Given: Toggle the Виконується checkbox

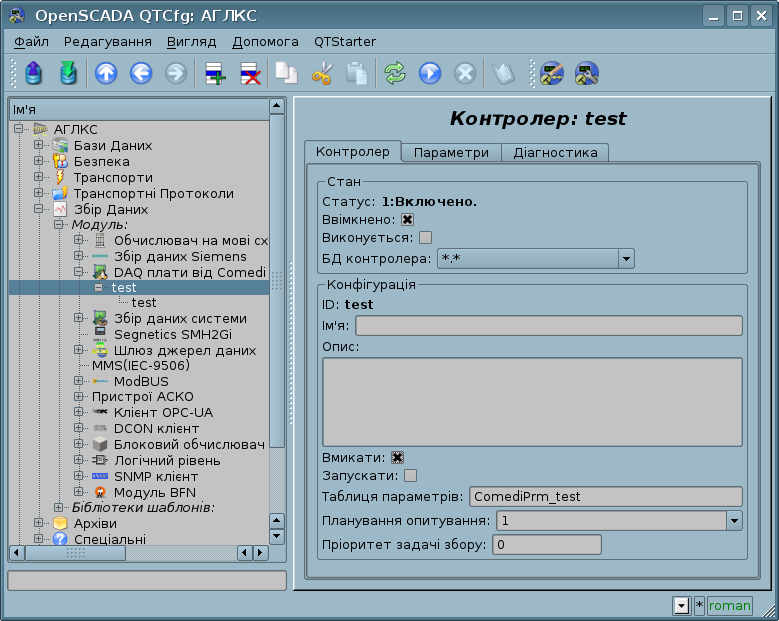Looking at the screenshot, I should (x=425, y=237).
